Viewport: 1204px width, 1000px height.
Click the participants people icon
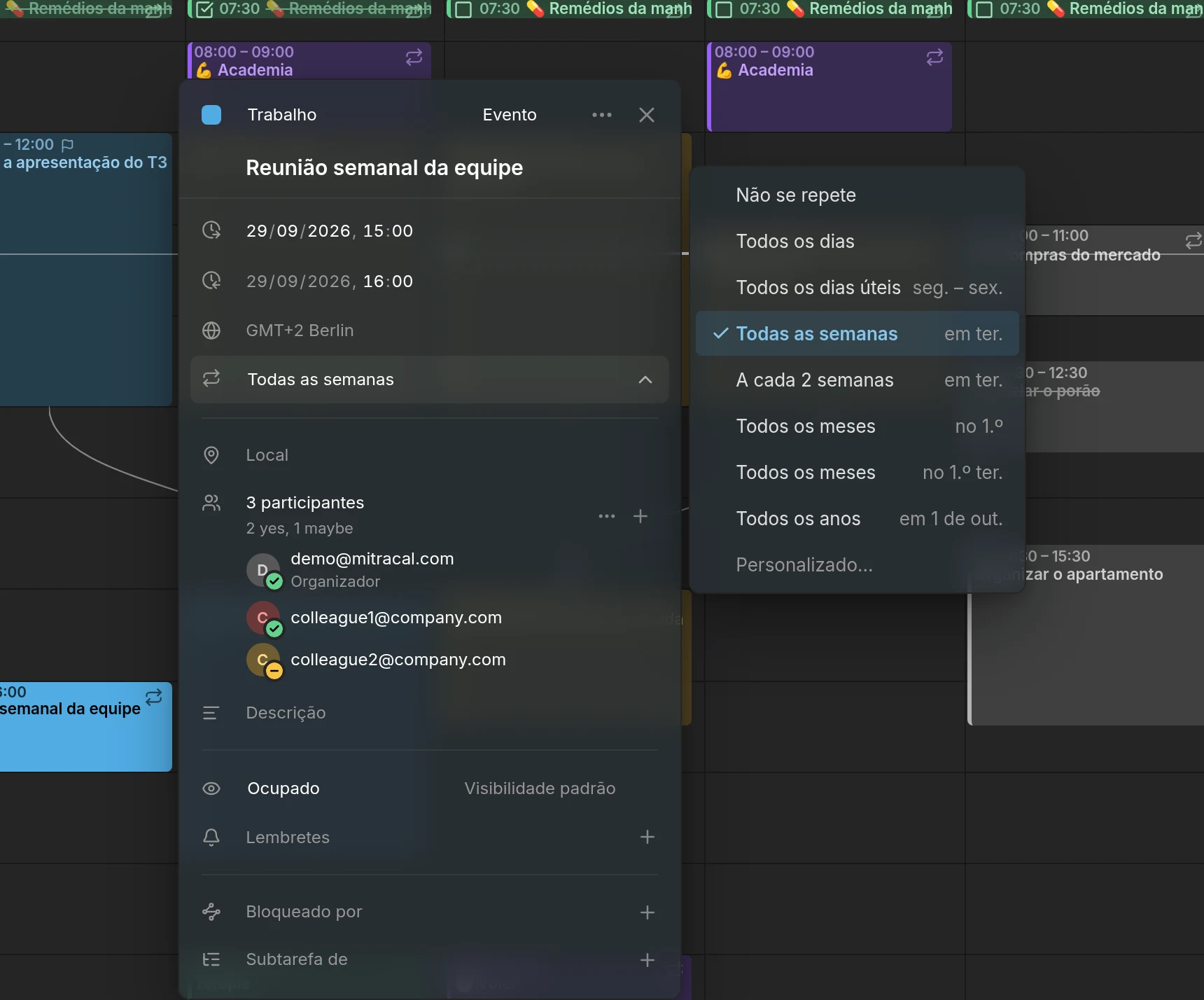tap(211, 503)
